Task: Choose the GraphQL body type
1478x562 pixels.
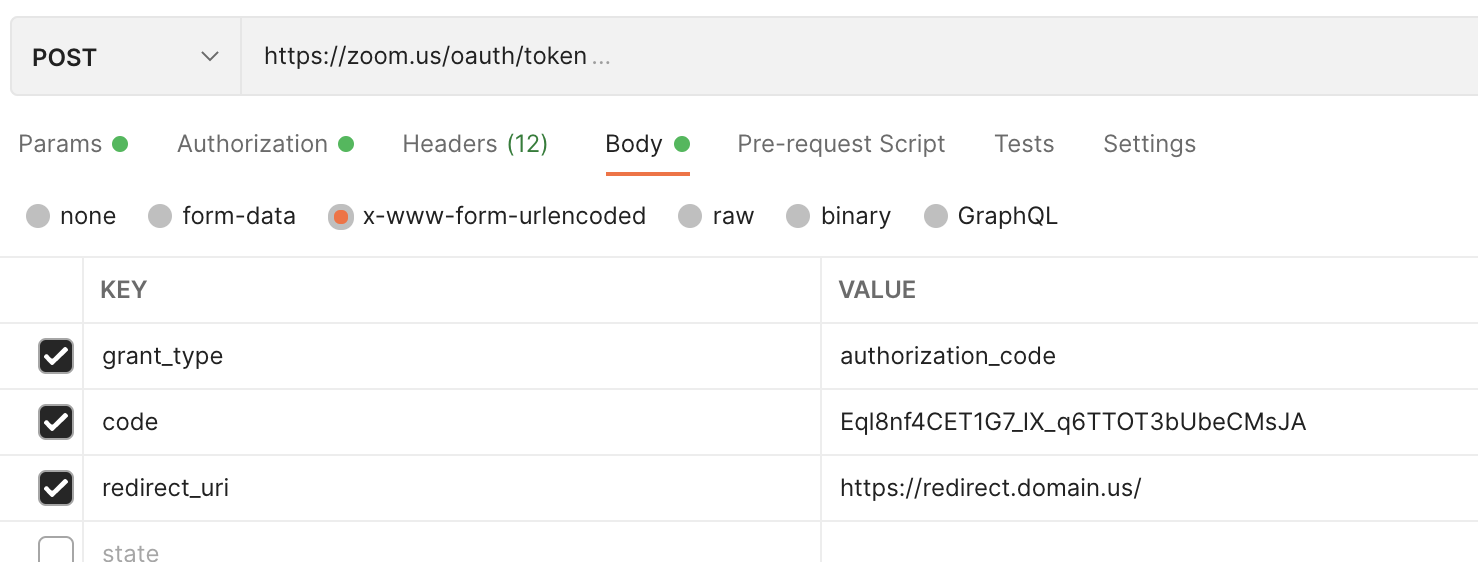Action: coord(936,216)
